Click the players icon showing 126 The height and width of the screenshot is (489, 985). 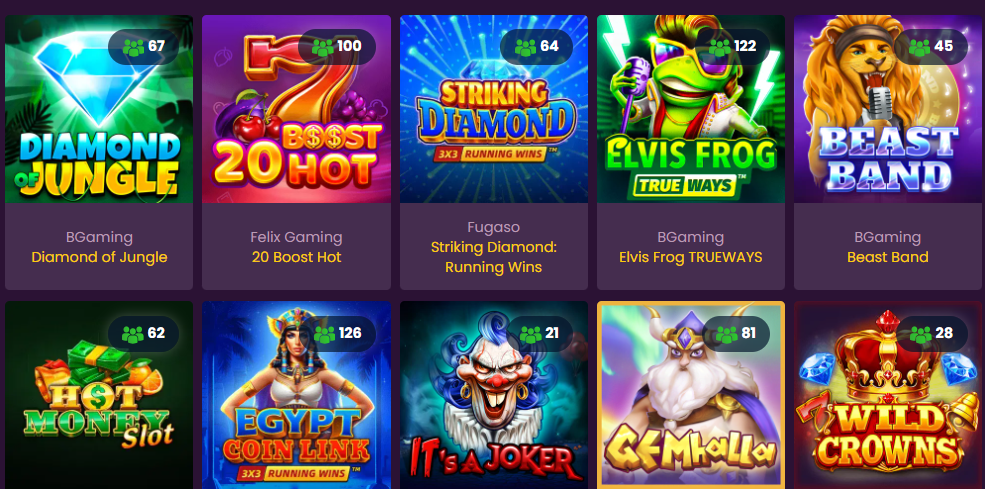point(324,334)
